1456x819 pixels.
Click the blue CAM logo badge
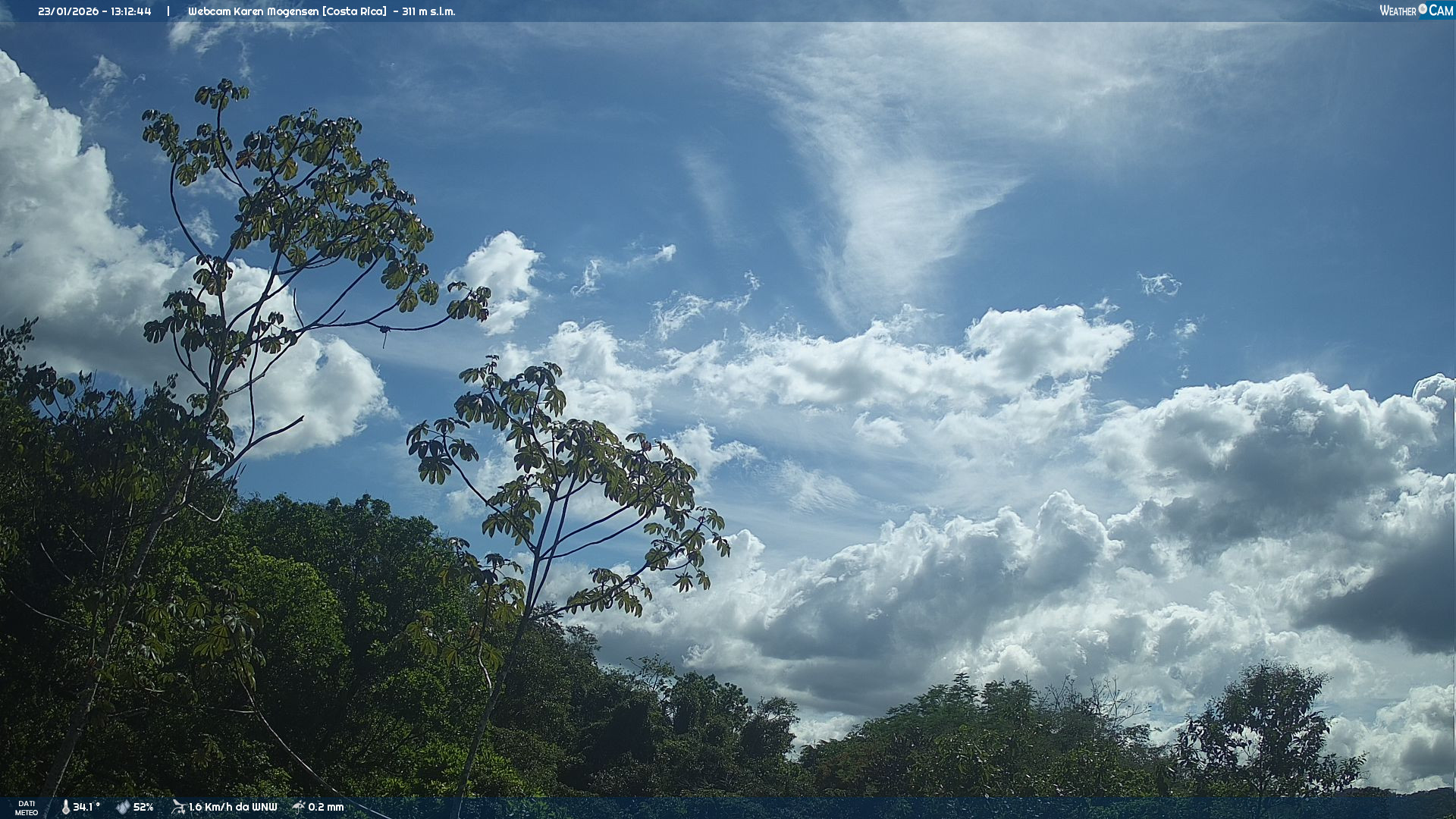coord(1441,11)
